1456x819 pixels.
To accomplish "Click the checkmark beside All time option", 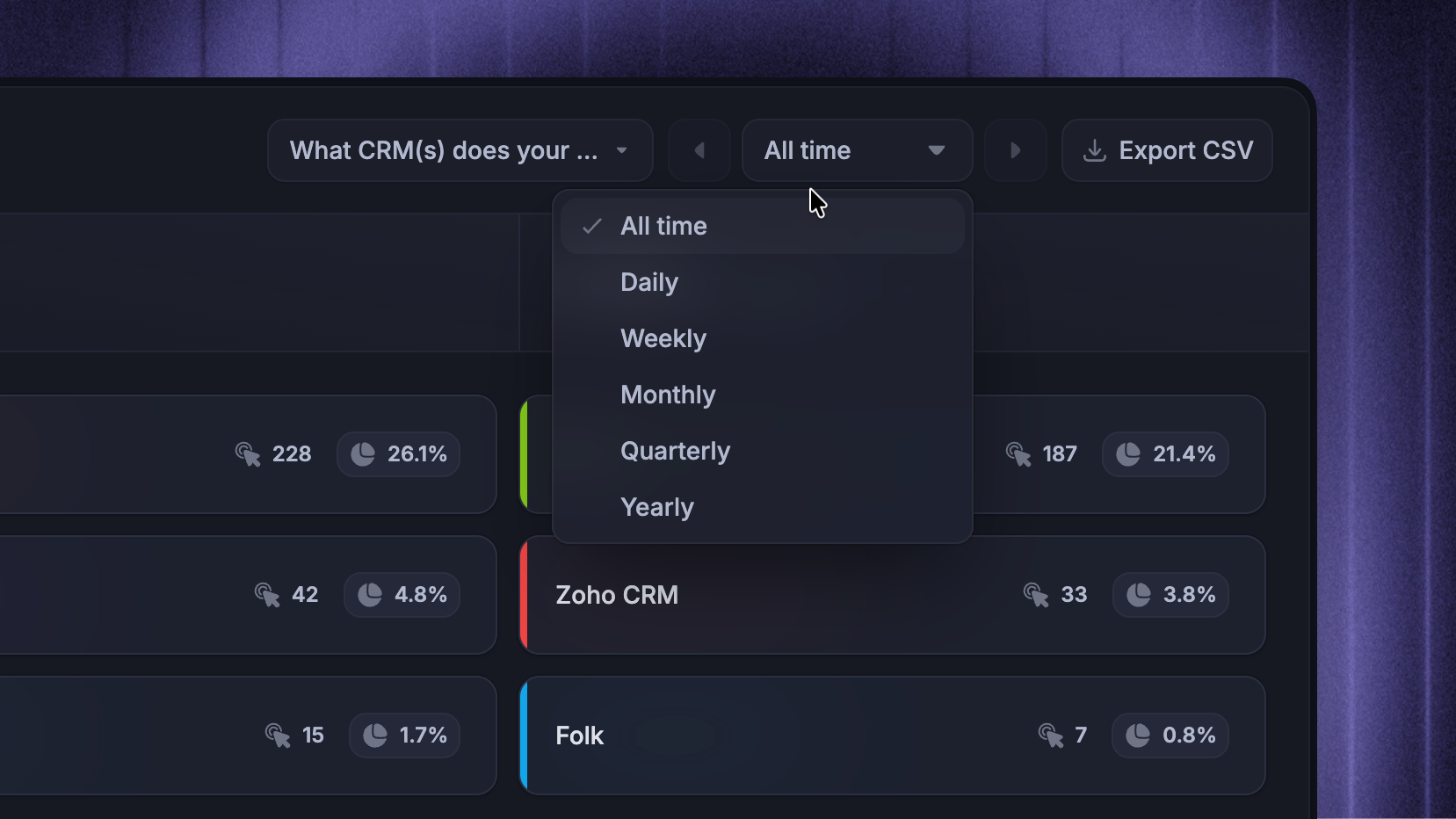I will [592, 227].
